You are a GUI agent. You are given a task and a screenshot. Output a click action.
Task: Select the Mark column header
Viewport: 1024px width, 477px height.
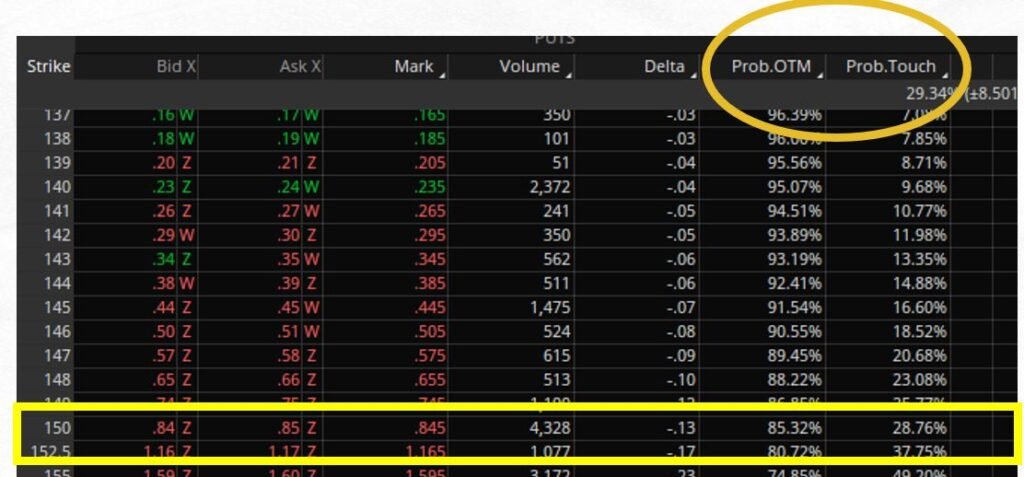tap(413, 67)
